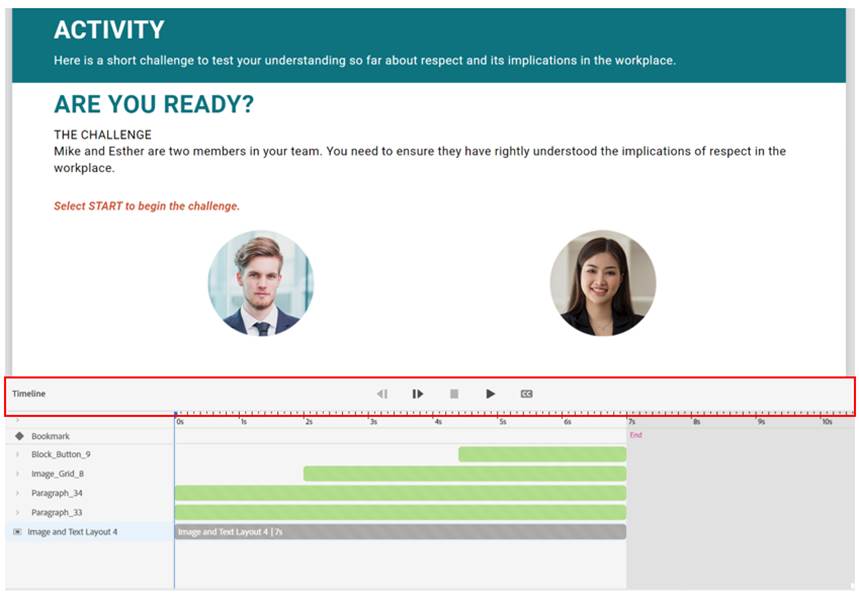859x595 pixels.
Task: Expand the Paragraph_34 row
Action: (17, 493)
